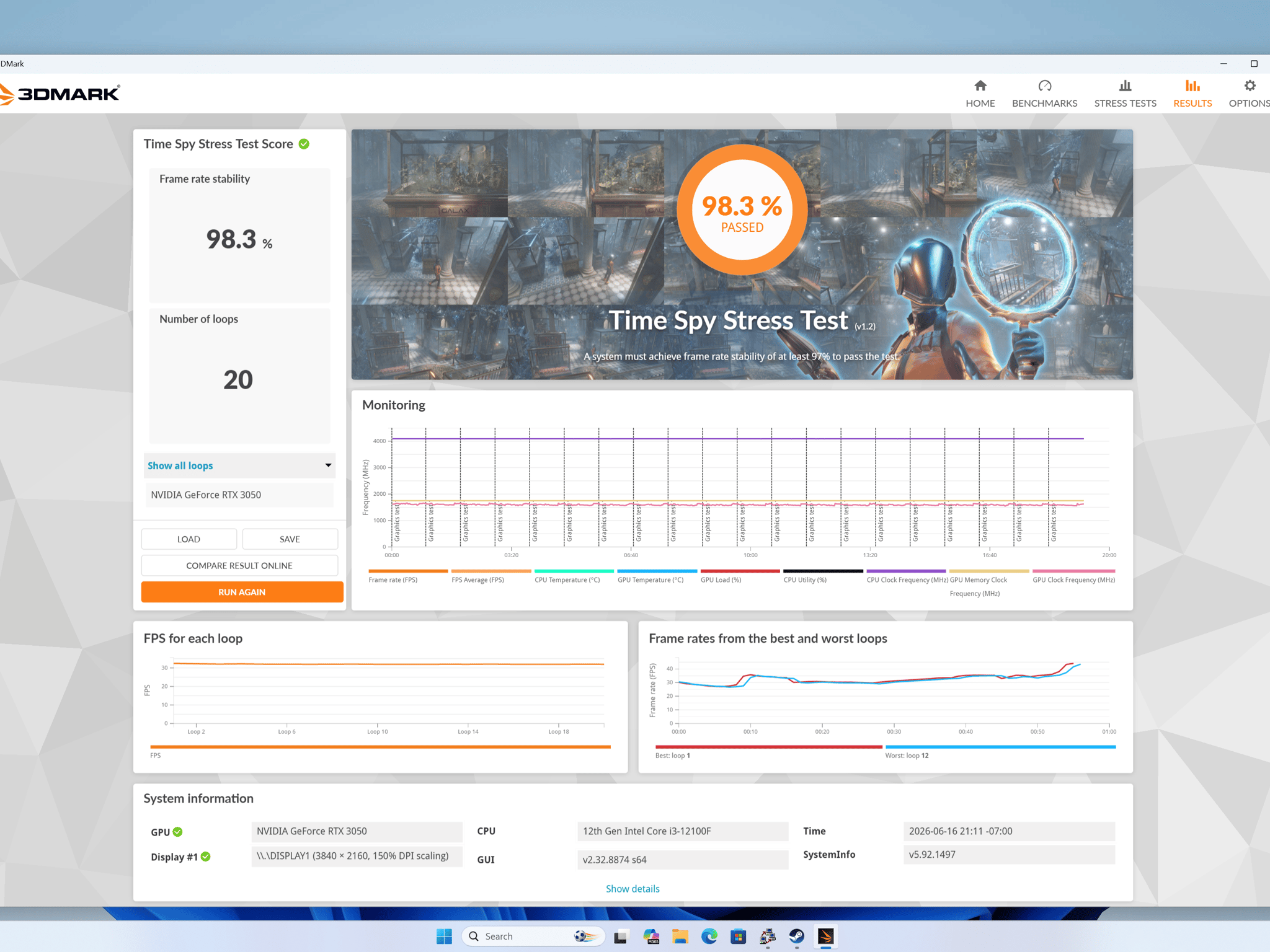Maximize the 3DMark window
This screenshot has width=1270, height=952.
pyautogui.click(x=1254, y=64)
